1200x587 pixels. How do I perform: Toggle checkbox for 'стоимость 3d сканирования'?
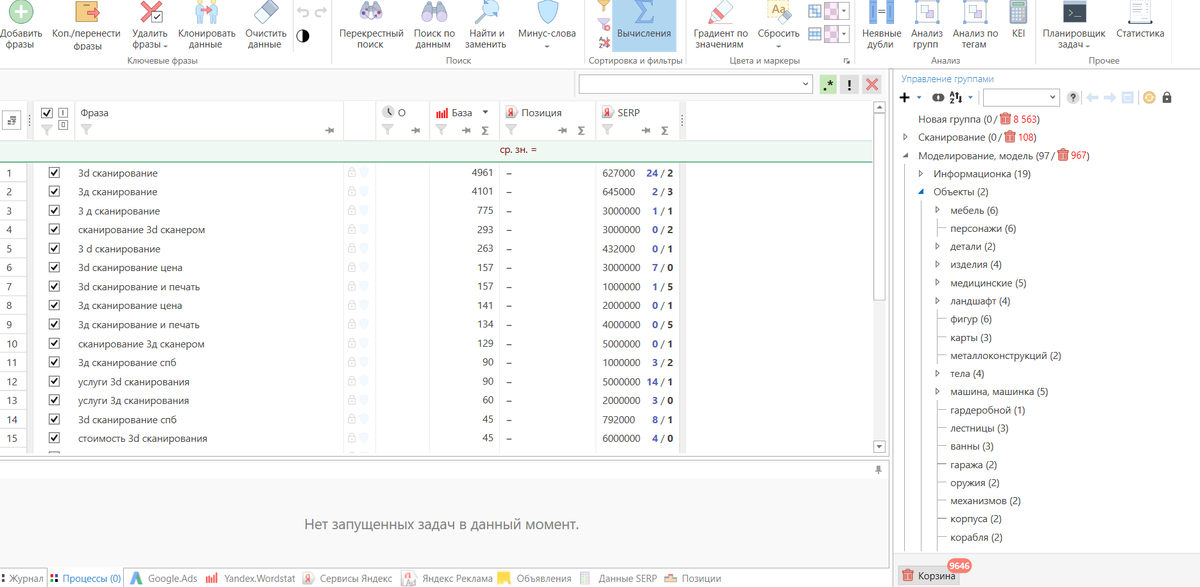(54, 438)
